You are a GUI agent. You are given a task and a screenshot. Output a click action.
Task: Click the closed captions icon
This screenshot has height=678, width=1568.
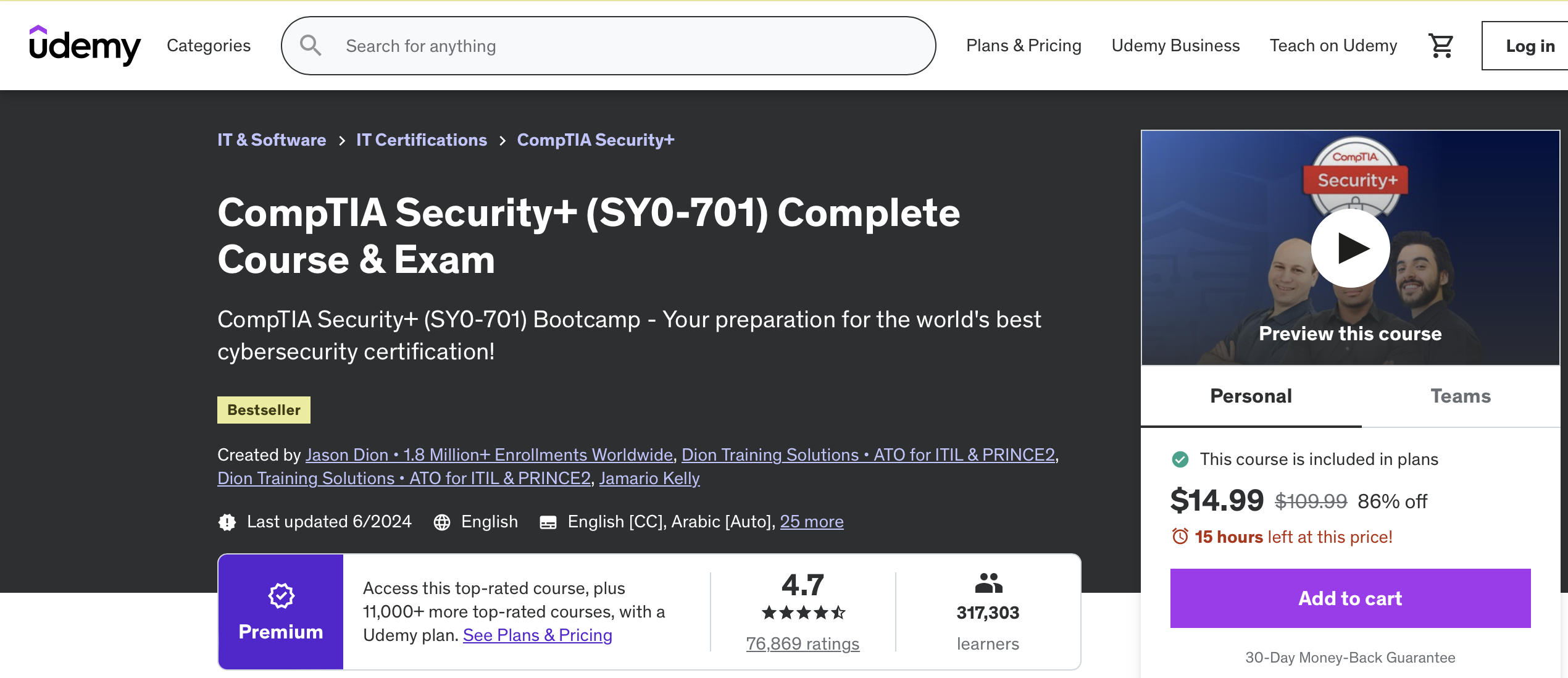coord(548,522)
